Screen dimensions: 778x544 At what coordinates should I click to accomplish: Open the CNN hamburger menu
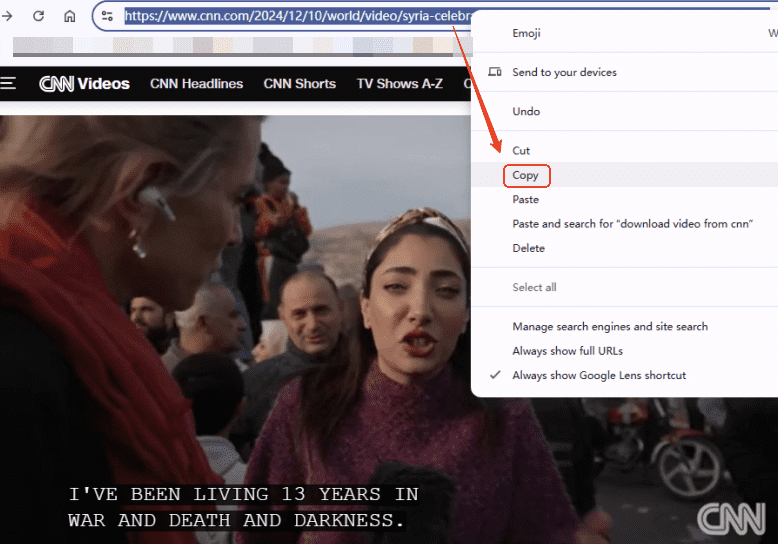8,84
